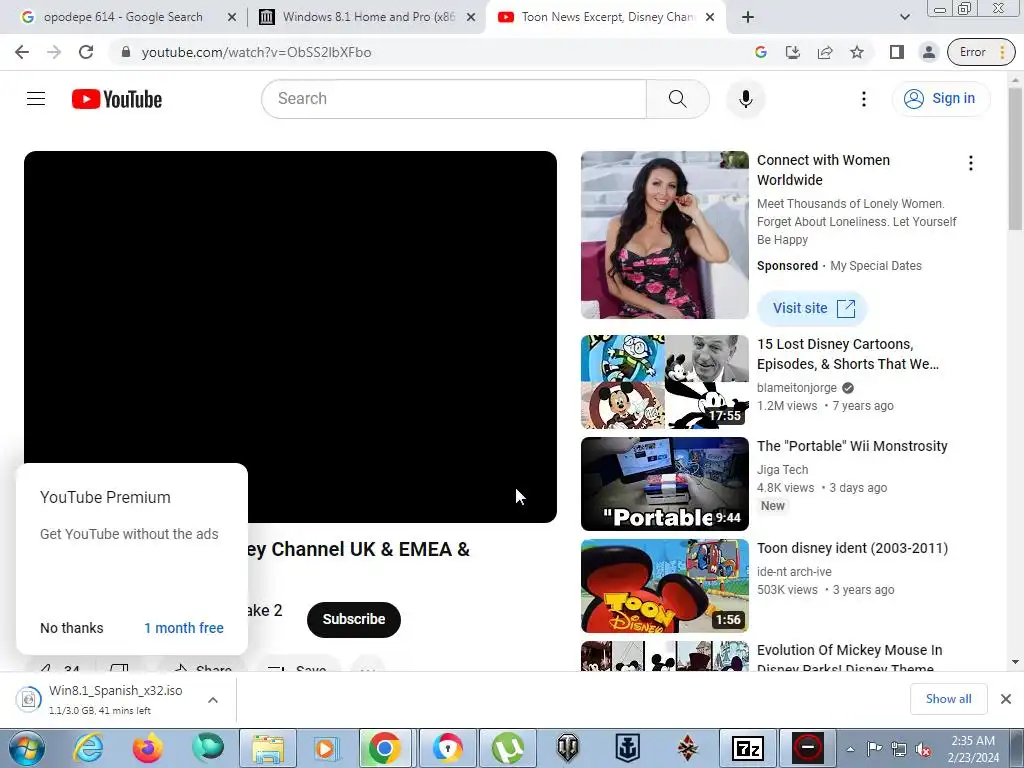Start voice search with microphone icon
Viewport: 1024px width, 768px height.
pyautogui.click(x=745, y=99)
